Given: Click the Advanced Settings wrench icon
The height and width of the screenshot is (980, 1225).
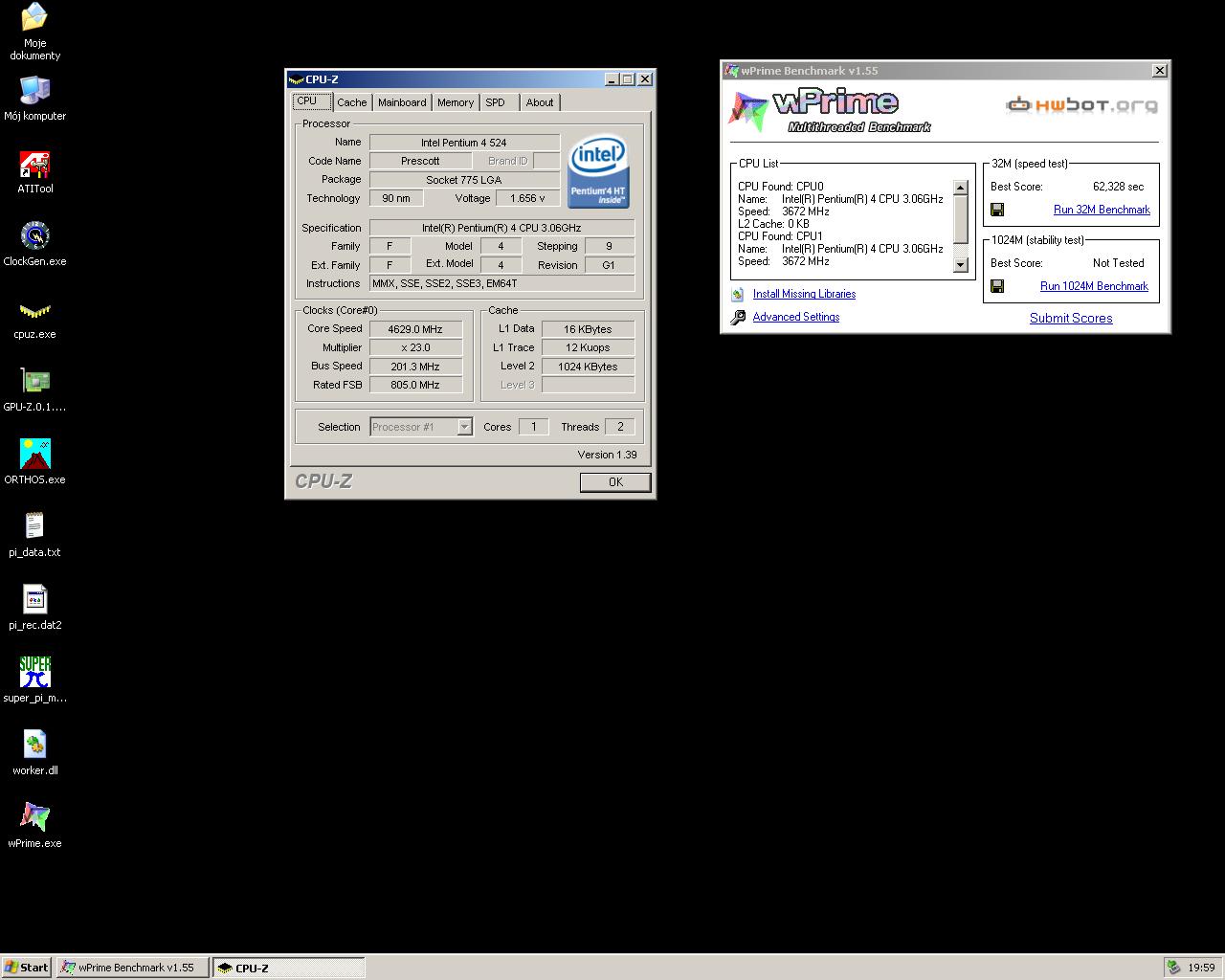Looking at the screenshot, I should 738,318.
